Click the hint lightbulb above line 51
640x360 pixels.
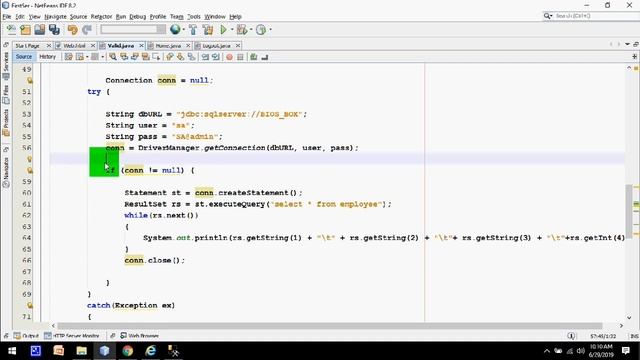click(30, 80)
